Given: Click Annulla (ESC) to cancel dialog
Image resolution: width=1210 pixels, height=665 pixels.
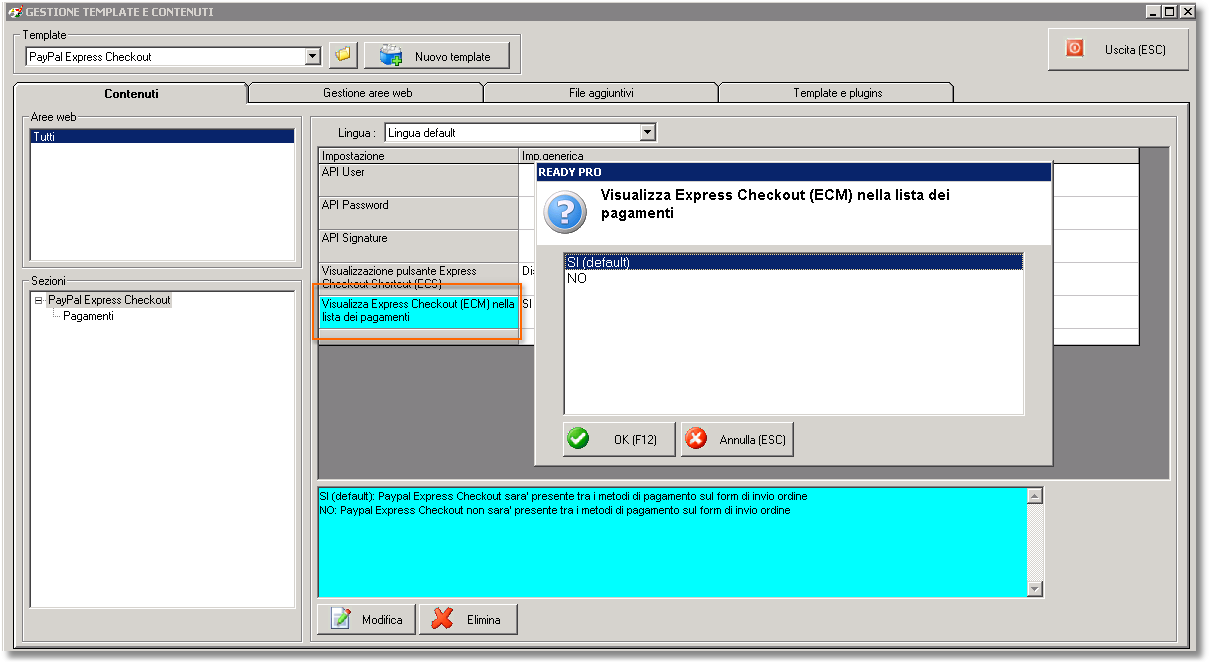Looking at the screenshot, I should [x=737, y=439].
